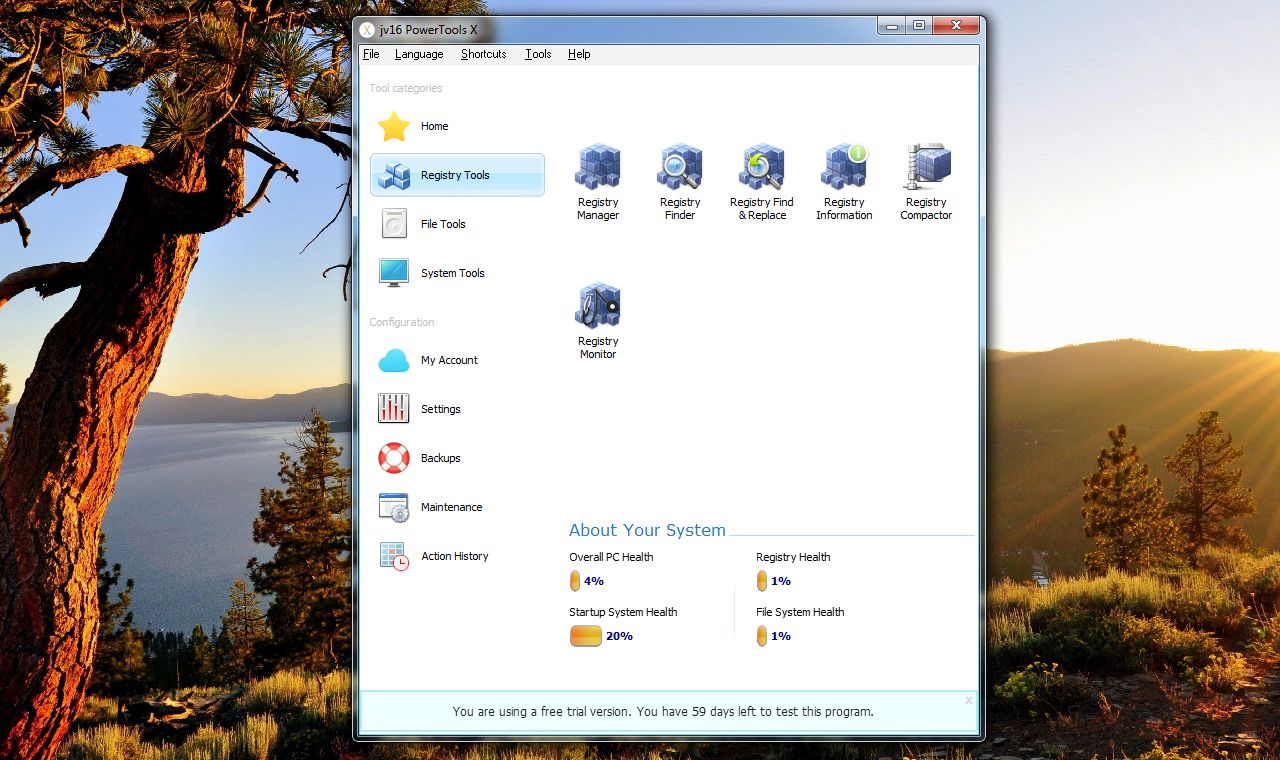Click the Configuration heading
This screenshot has height=760, width=1280.
pyautogui.click(x=402, y=322)
